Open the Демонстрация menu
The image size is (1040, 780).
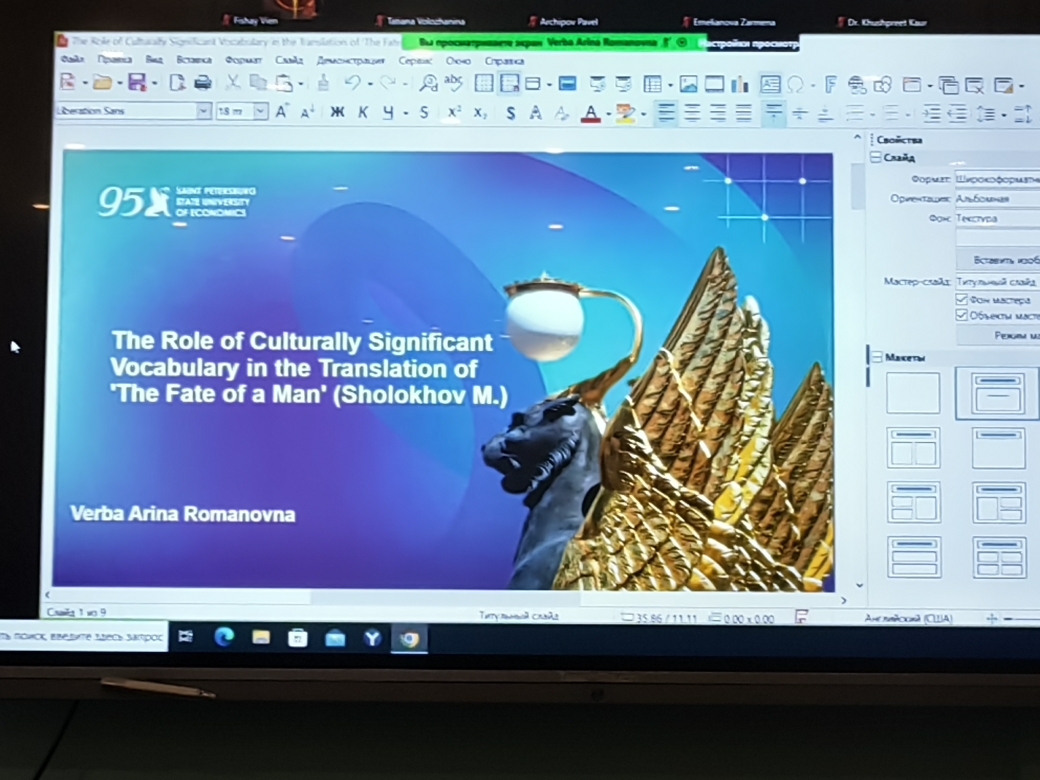[350, 60]
